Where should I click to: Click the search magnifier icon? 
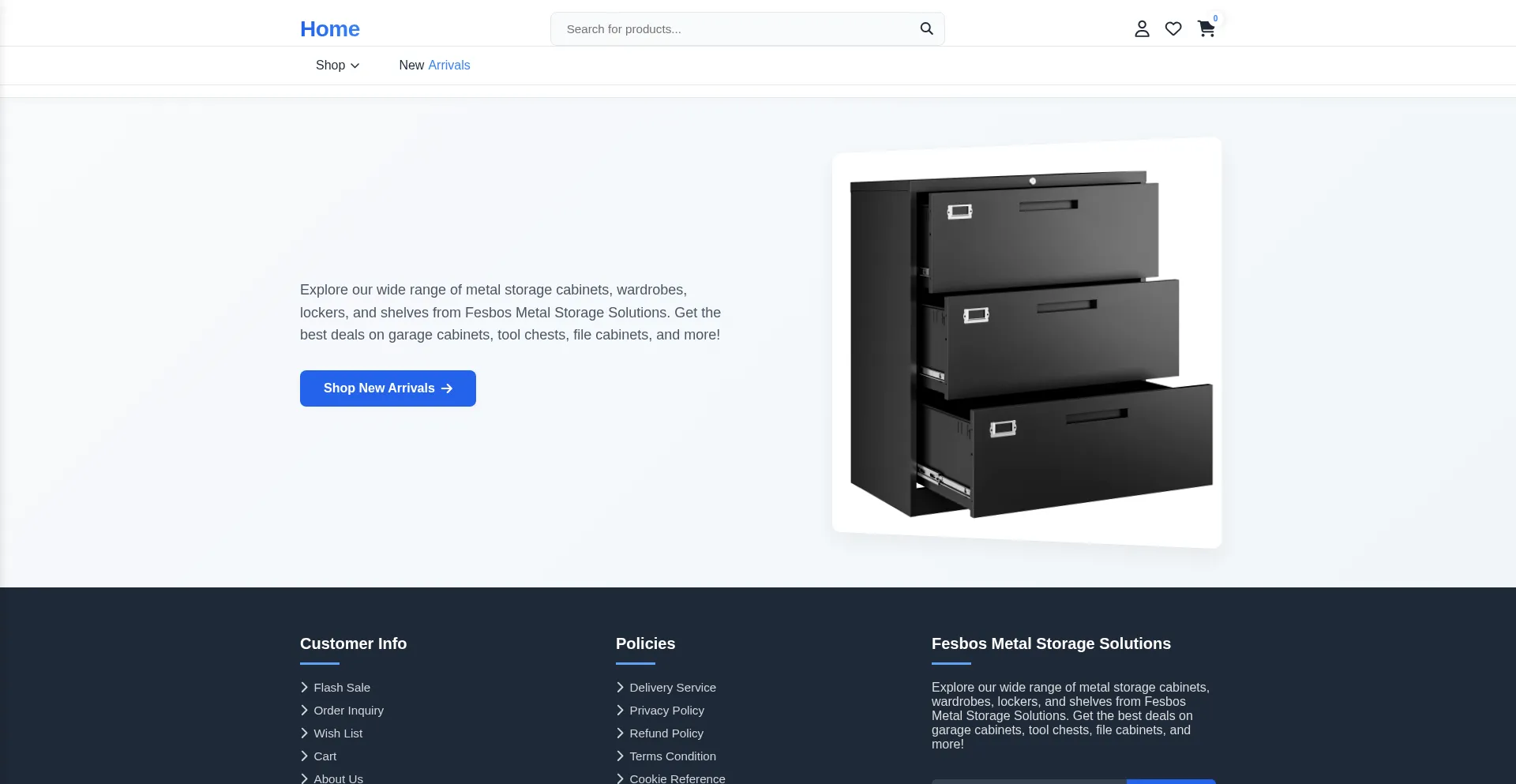coord(926,29)
